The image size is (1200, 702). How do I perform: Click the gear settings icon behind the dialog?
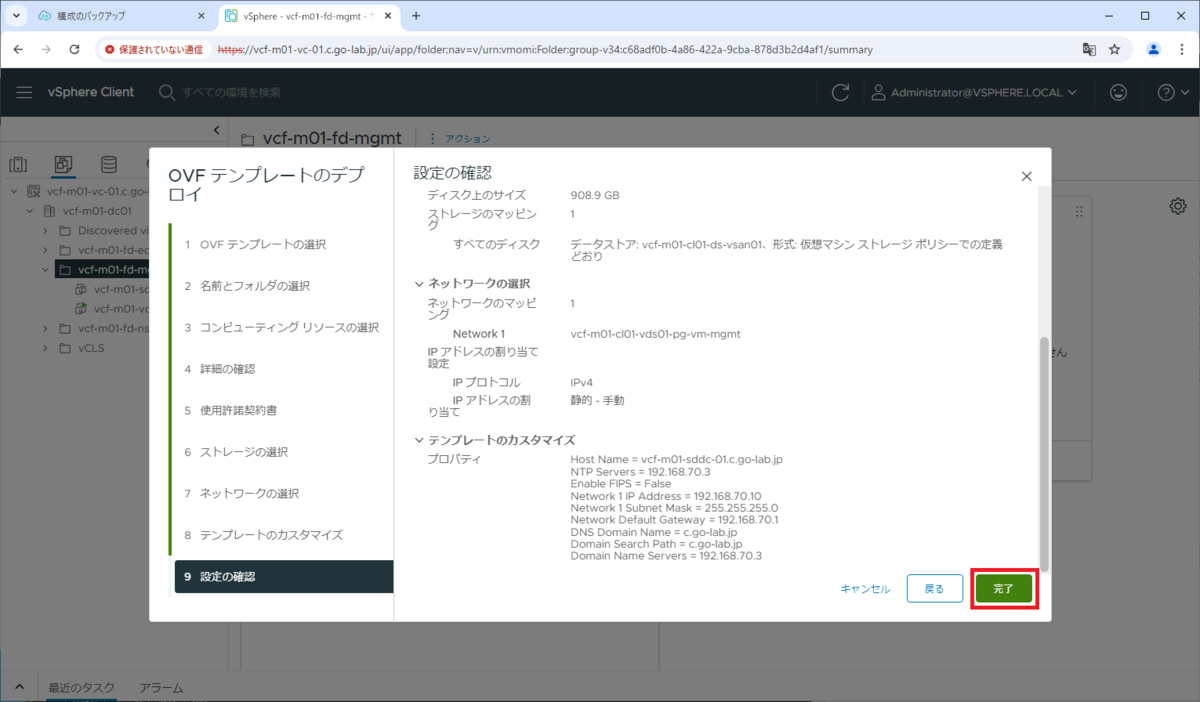pos(1178,206)
